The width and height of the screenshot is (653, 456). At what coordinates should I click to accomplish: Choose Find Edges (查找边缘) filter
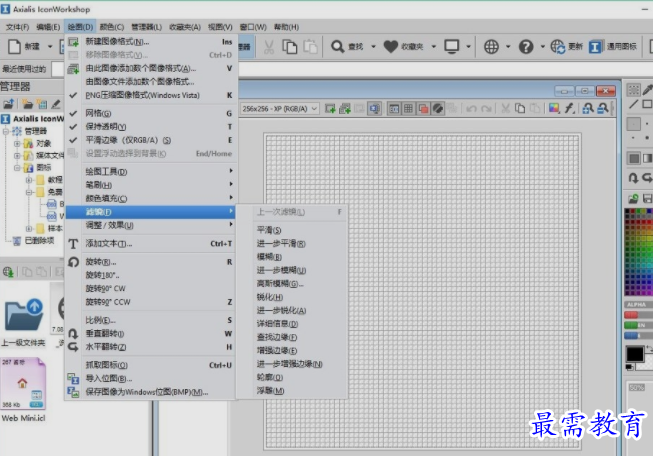(292, 337)
